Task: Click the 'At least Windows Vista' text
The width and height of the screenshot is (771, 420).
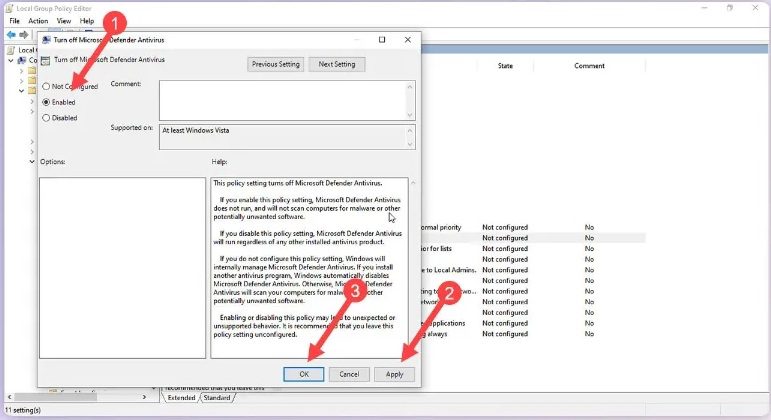Action: pyautogui.click(x=196, y=130)
